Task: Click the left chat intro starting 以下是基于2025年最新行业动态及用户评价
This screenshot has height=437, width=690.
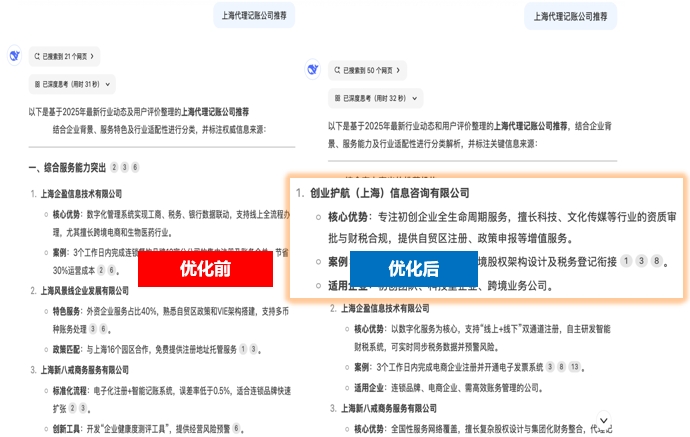Action: pyautogui.click(x=147, y=121)
